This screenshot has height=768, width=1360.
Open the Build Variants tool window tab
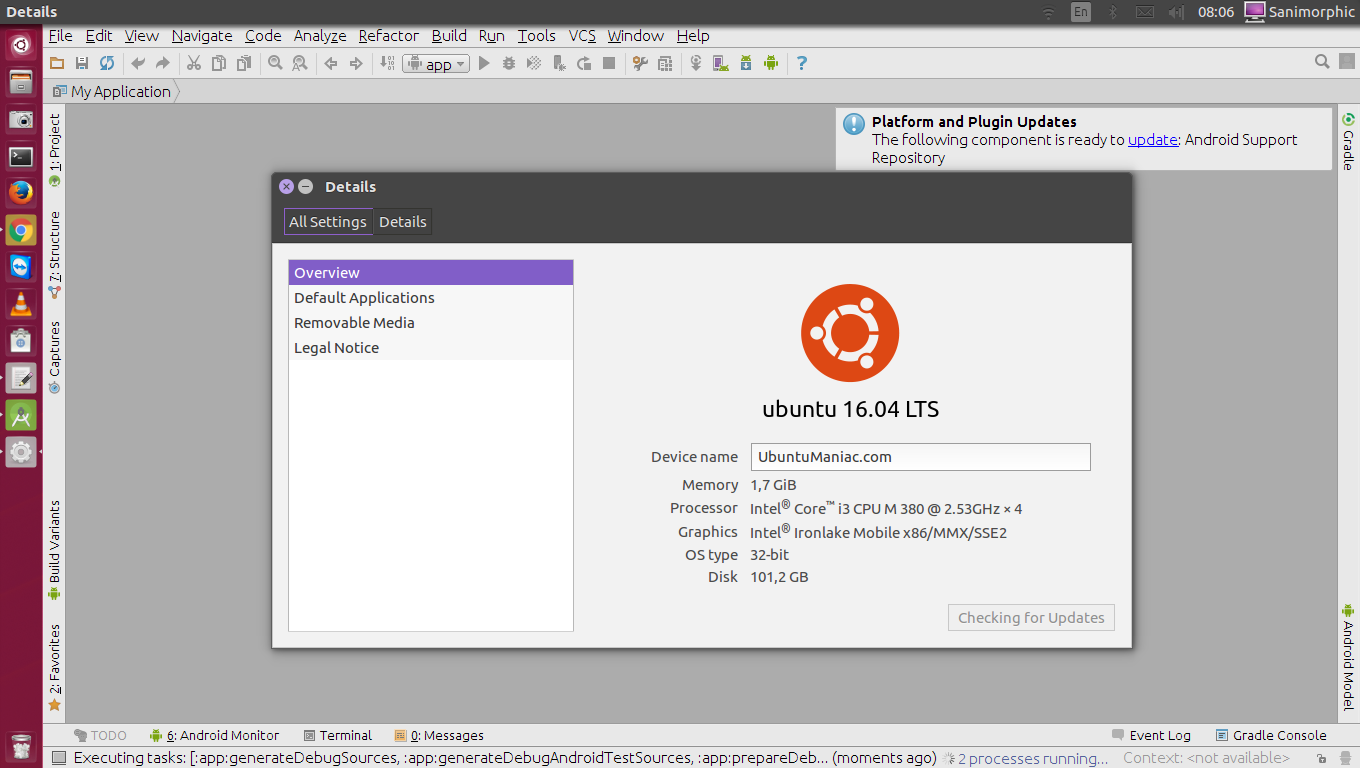55,550
